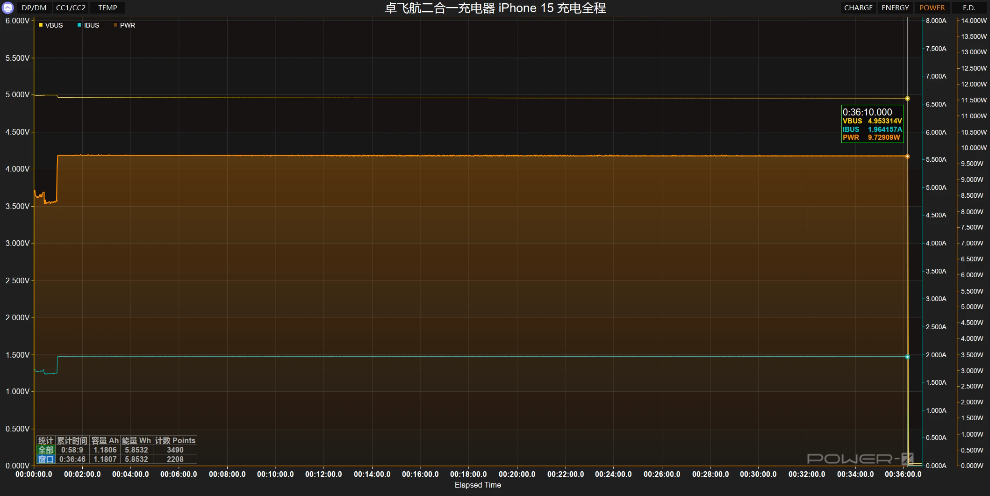Toggle the IBUS series in the legend
The width and height of the screenshot is (990, 496).
88,25
